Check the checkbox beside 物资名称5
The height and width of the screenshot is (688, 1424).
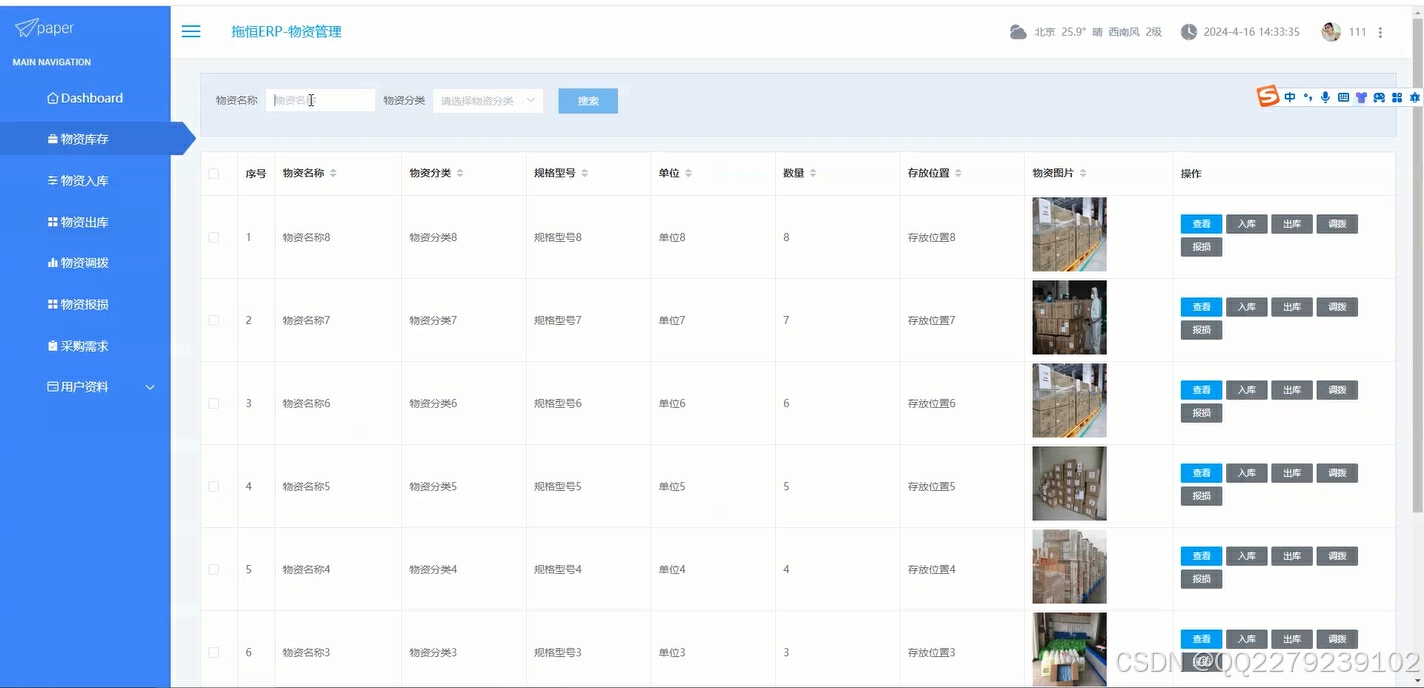(213, 485)
